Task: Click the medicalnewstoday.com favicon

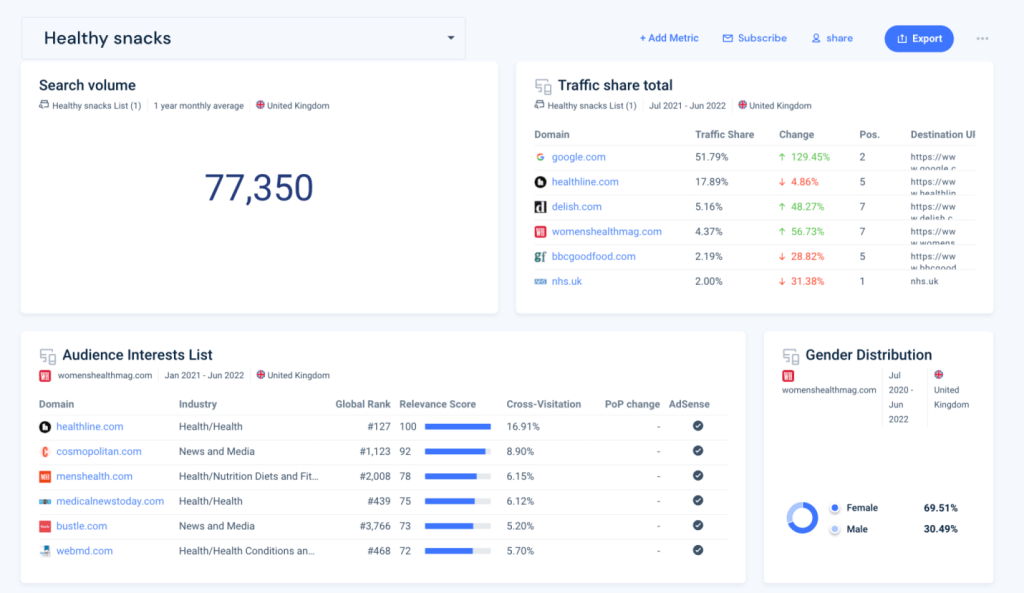Action: pos(45,502)
